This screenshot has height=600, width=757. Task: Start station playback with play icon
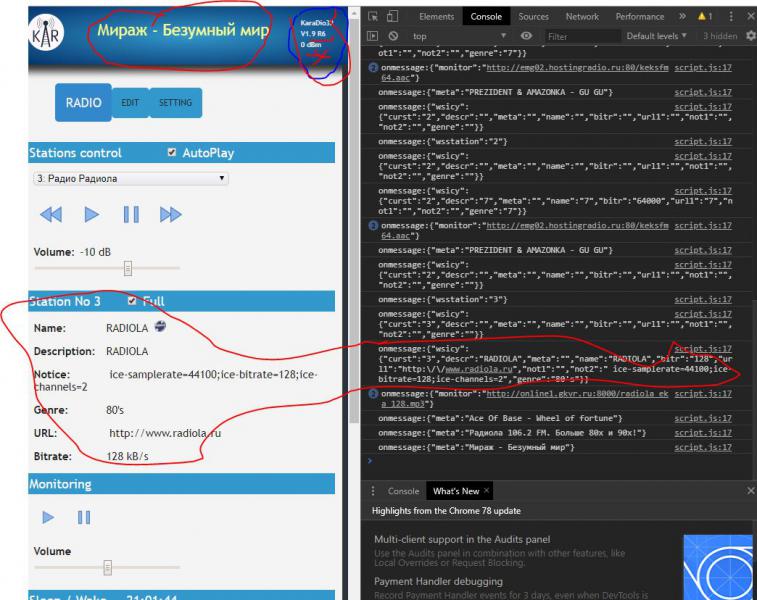pyautogui.click(x=91, y=214)
